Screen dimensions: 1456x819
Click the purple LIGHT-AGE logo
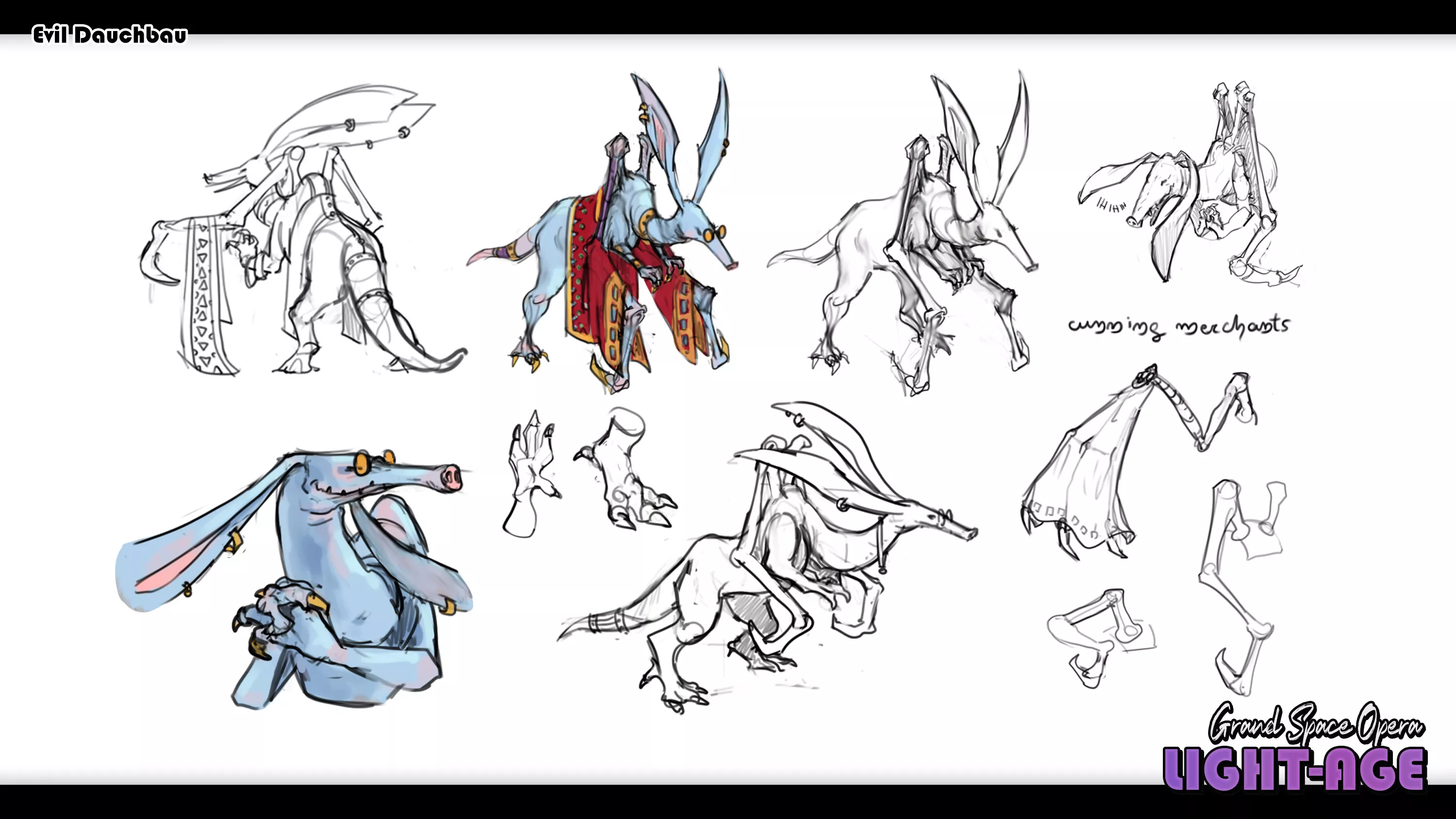coord(1294,769)
